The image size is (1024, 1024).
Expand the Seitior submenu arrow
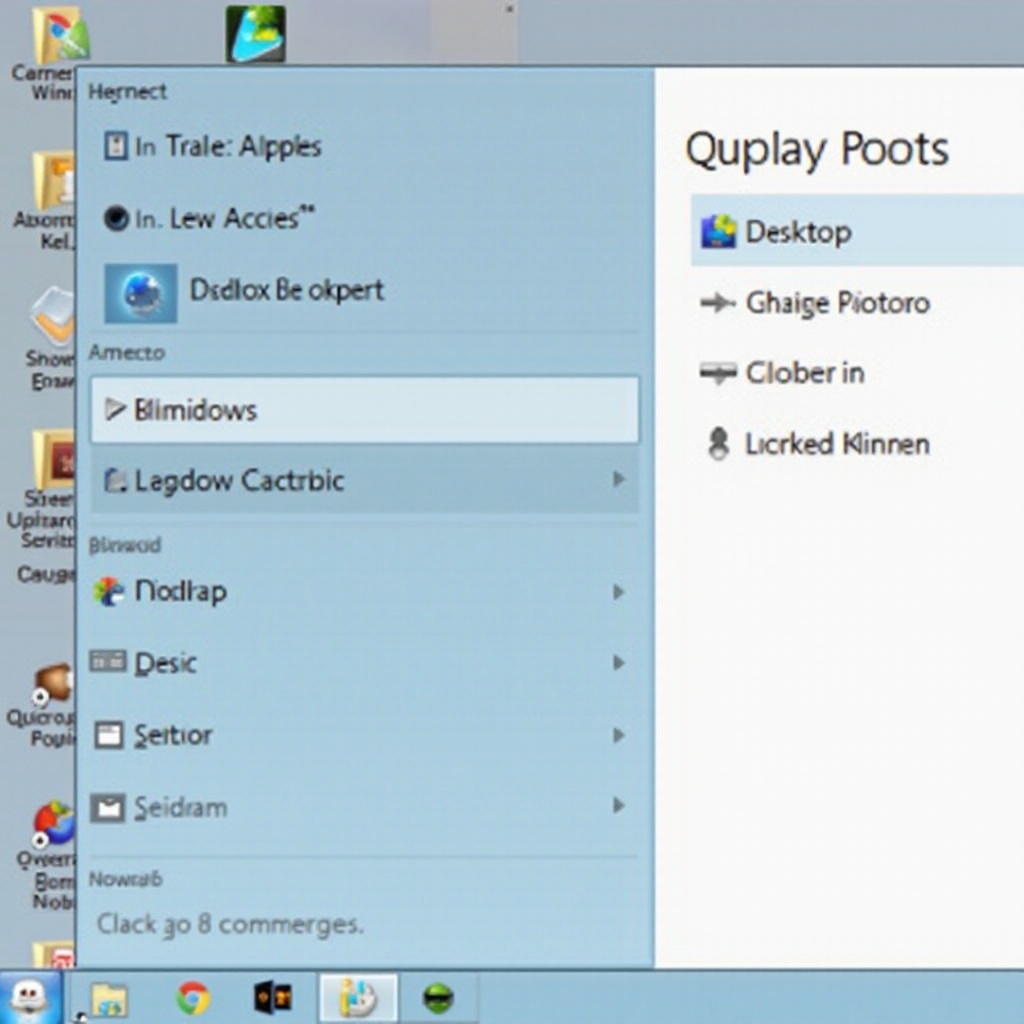click(618, 735)
